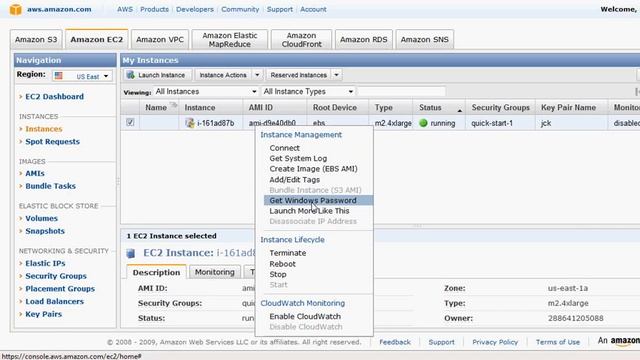Switch to the Amazon EC2 tab
Viewport: 640px width, 360px height.
click(96, 40)
